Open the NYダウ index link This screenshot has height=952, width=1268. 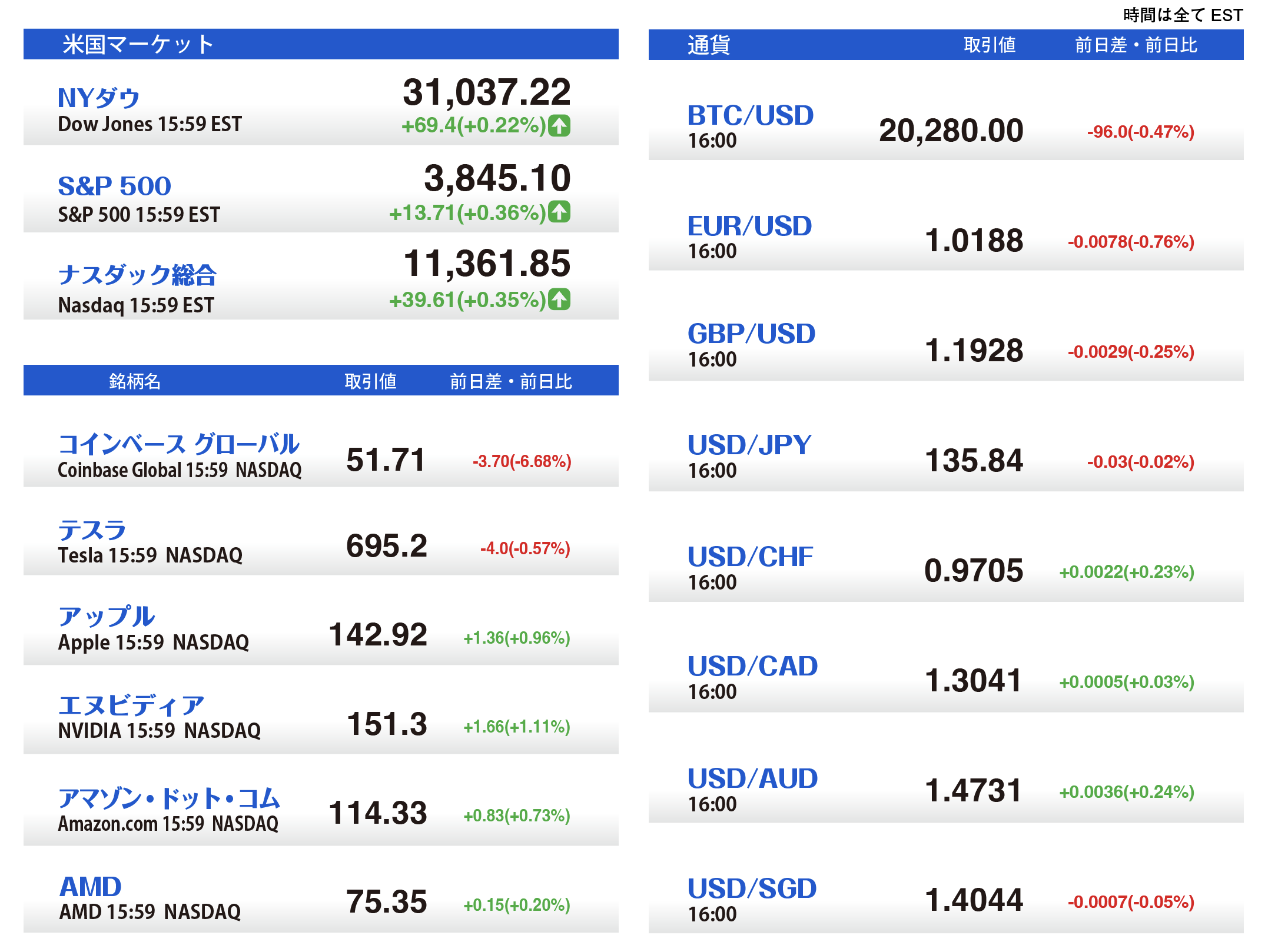coord(98,98)
